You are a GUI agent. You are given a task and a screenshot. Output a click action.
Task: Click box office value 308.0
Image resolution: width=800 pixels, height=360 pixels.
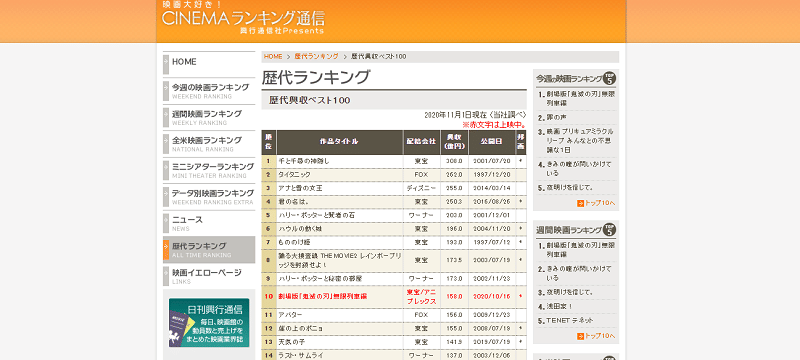[x=454, y=161]
